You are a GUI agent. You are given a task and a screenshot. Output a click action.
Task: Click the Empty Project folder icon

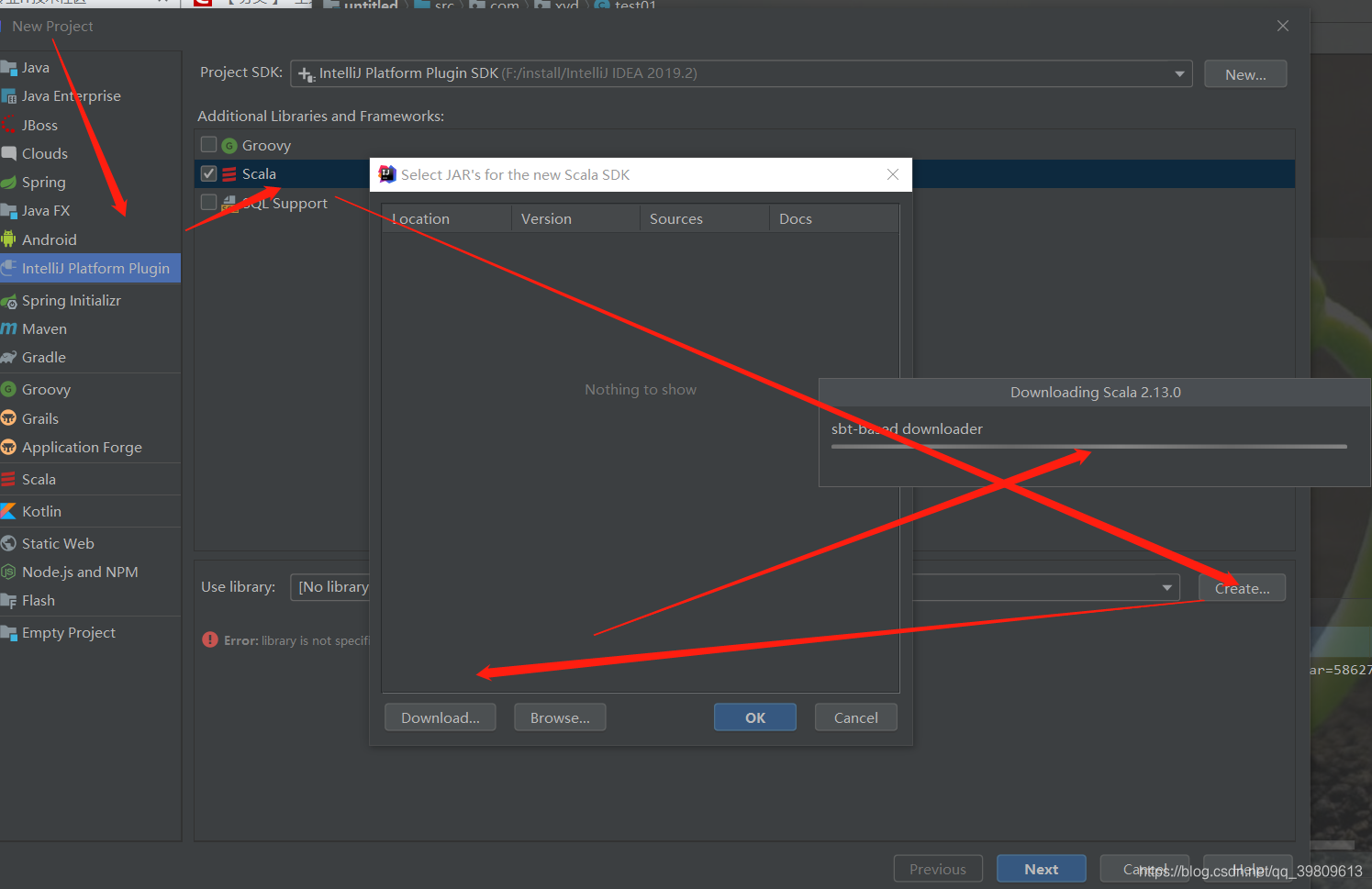point(9,633)
